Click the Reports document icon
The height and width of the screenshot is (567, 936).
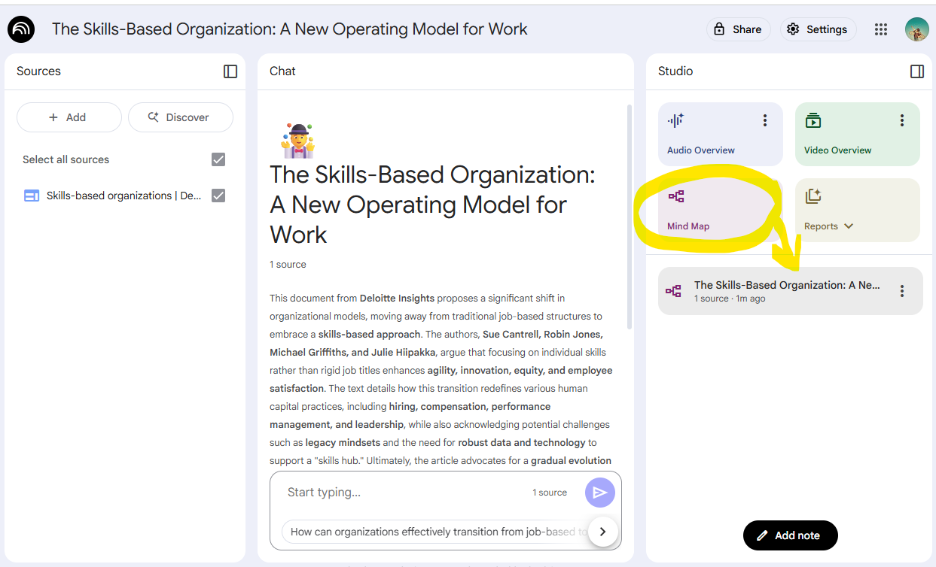click(813, 196)
